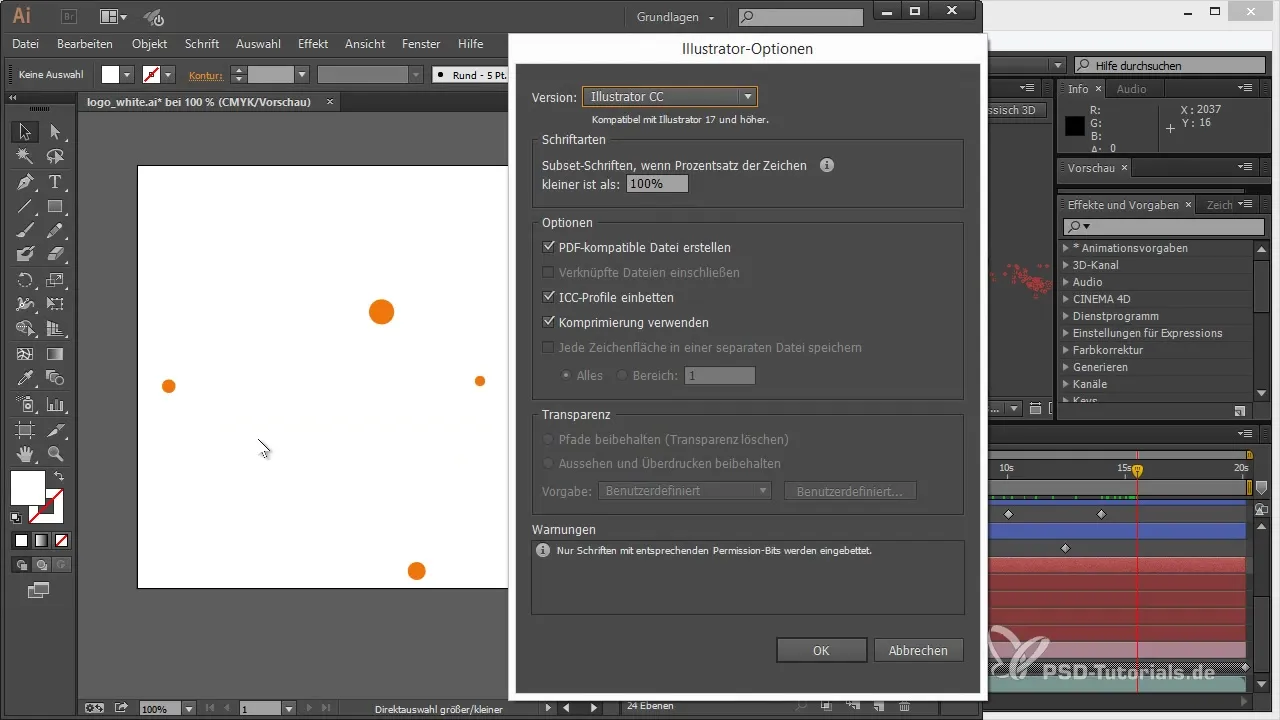
Task: Select the Blob Brush tool
Action: [25, 255]
